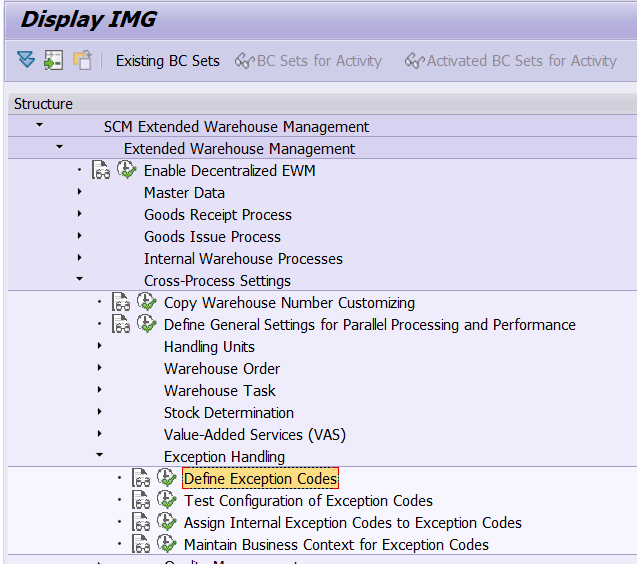Execute Test Configuration of Exception Codes icon
637x564 pixels.
167,500
